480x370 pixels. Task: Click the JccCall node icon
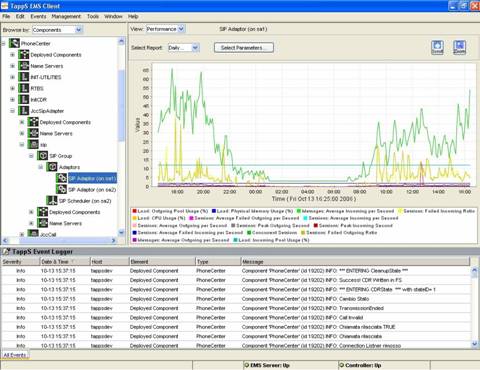coord(33,234)
